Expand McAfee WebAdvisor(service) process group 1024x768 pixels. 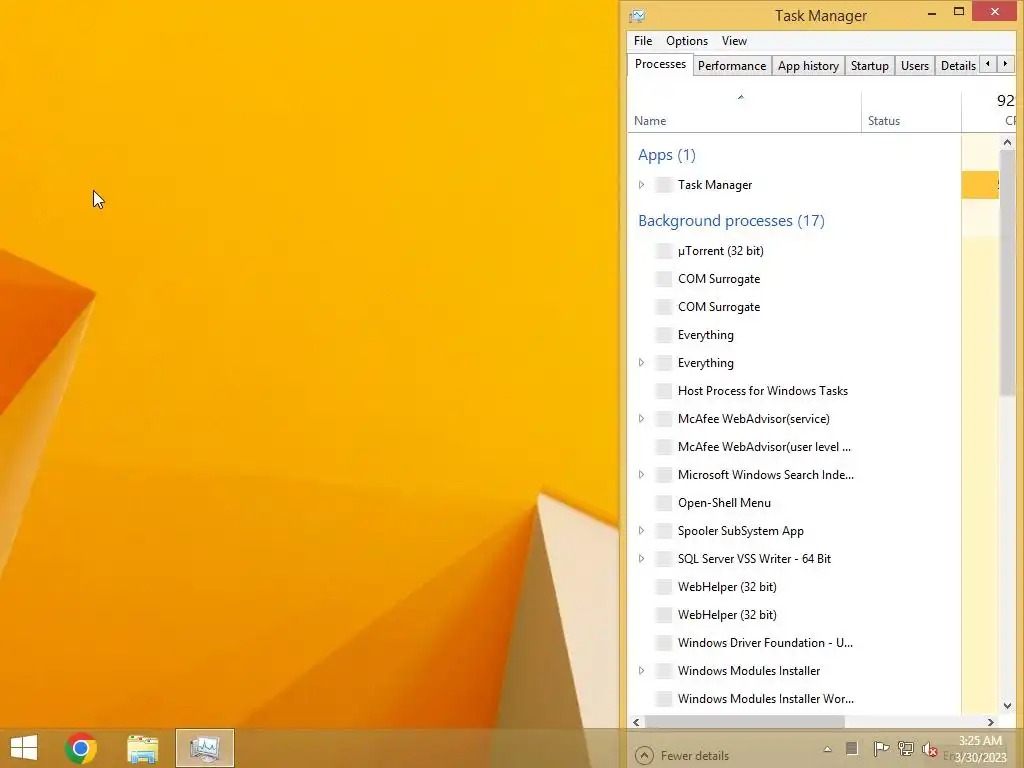coord(641,419)
